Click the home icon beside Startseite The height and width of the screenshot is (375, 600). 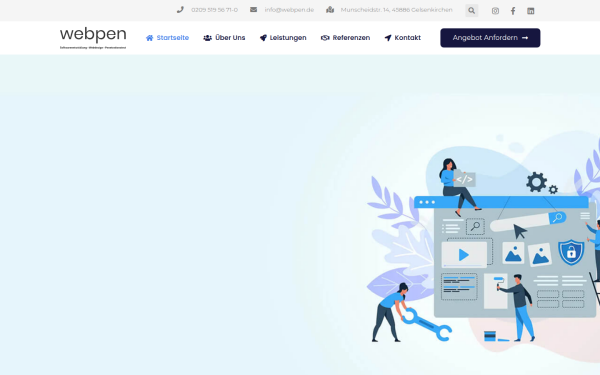(150, 38)
